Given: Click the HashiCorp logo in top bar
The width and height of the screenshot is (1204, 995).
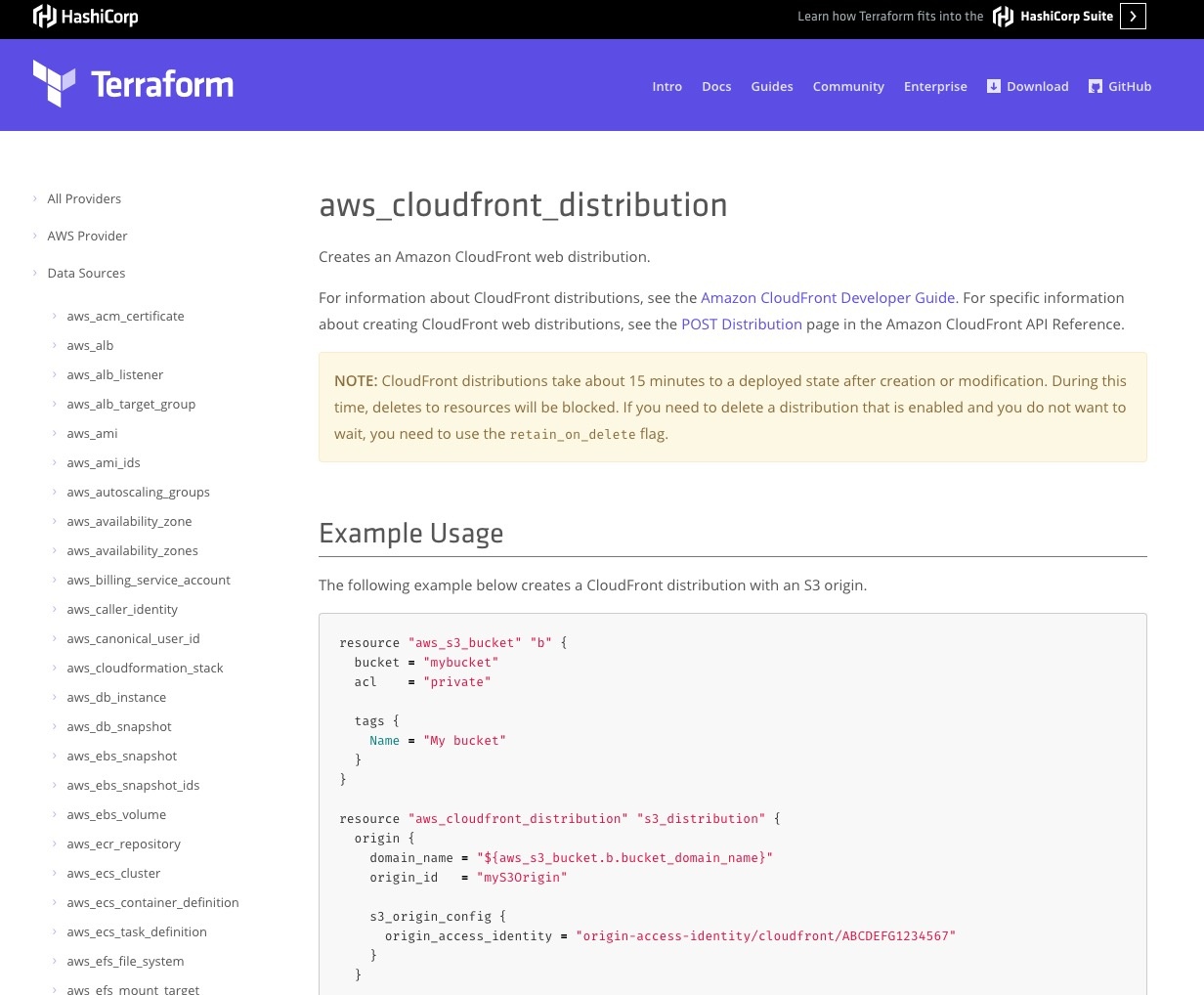Looking at the screenshot, I should tap(85, 16).
